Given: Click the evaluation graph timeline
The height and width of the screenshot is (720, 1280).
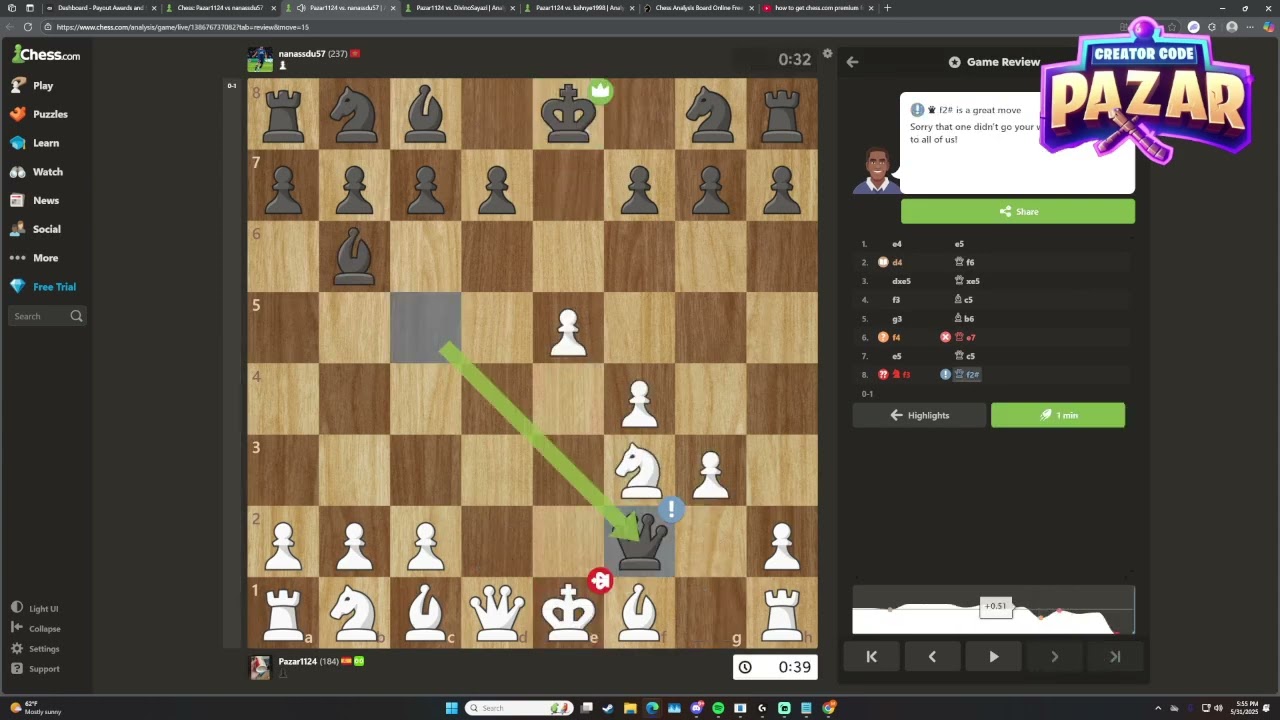Looking at the screenshot, I should pyautogui.click(x=993, y=609).
